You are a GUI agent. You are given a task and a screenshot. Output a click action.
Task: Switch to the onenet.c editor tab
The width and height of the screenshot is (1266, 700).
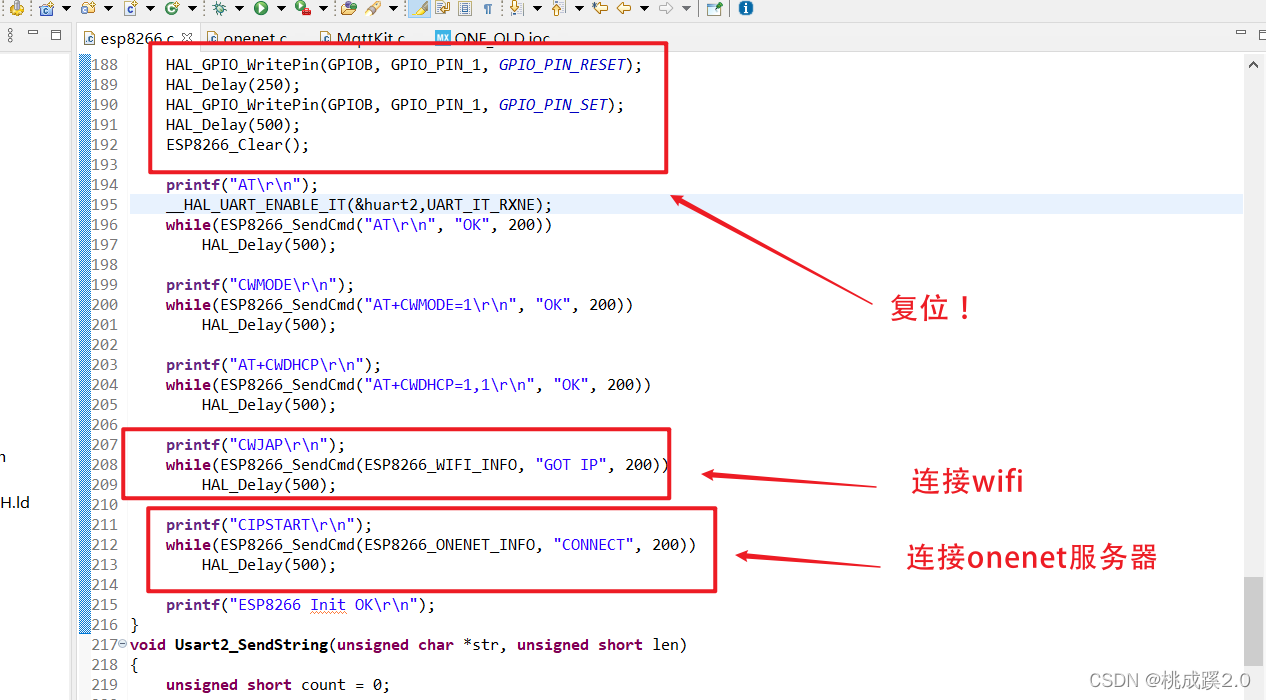point(246,38)
